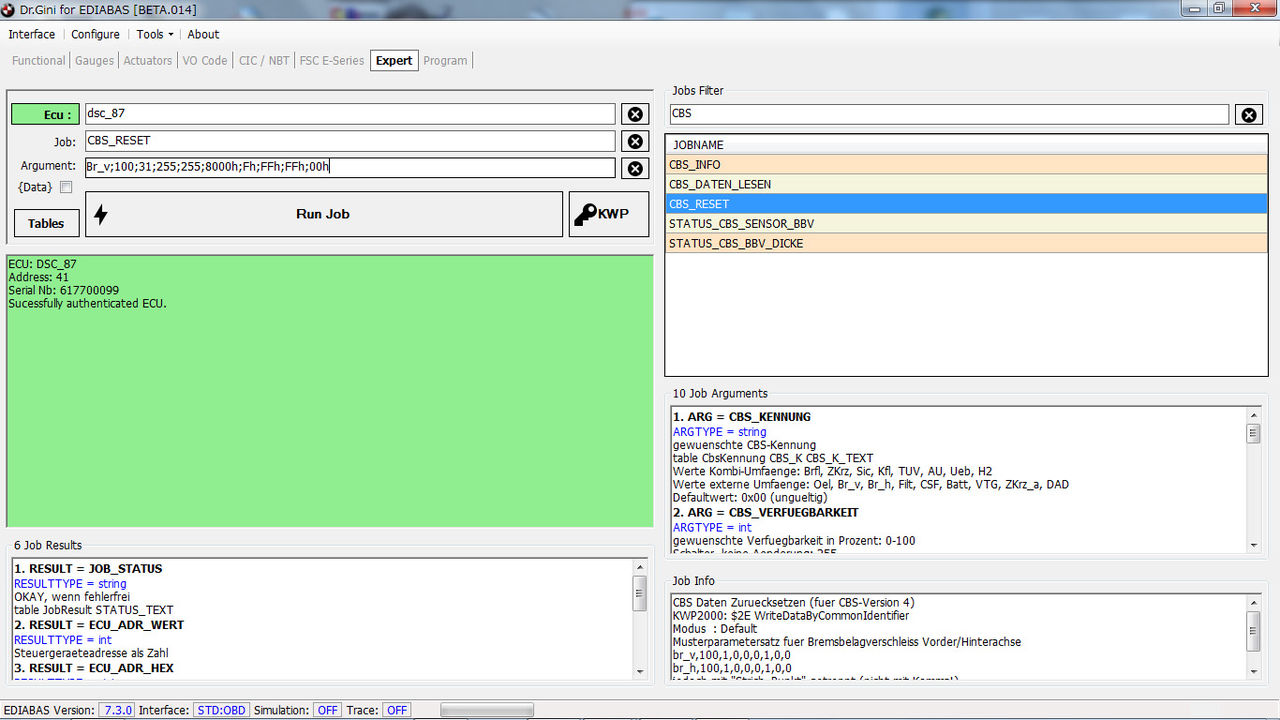The width and height of the screenshot is (1280, 720).
Task: Click '3. RESULT = ECU_ADR_HEX' in Job Results
Action: click(94, 668)
